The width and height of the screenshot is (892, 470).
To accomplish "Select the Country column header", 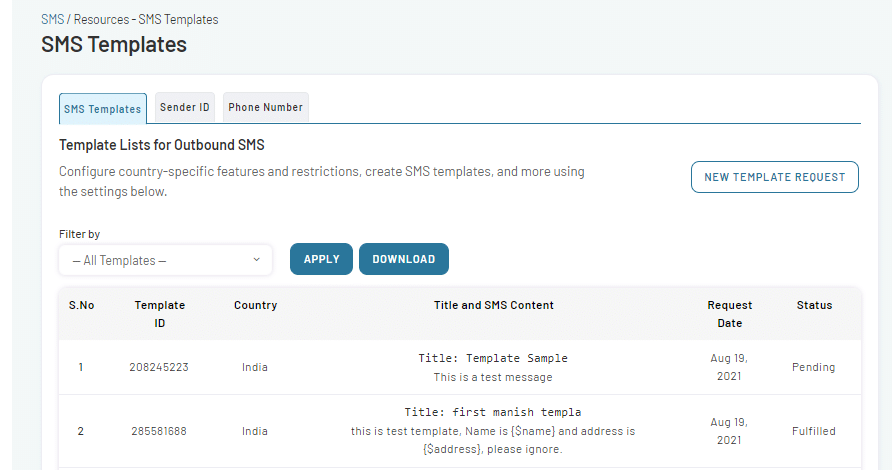I will pos(255,305).
